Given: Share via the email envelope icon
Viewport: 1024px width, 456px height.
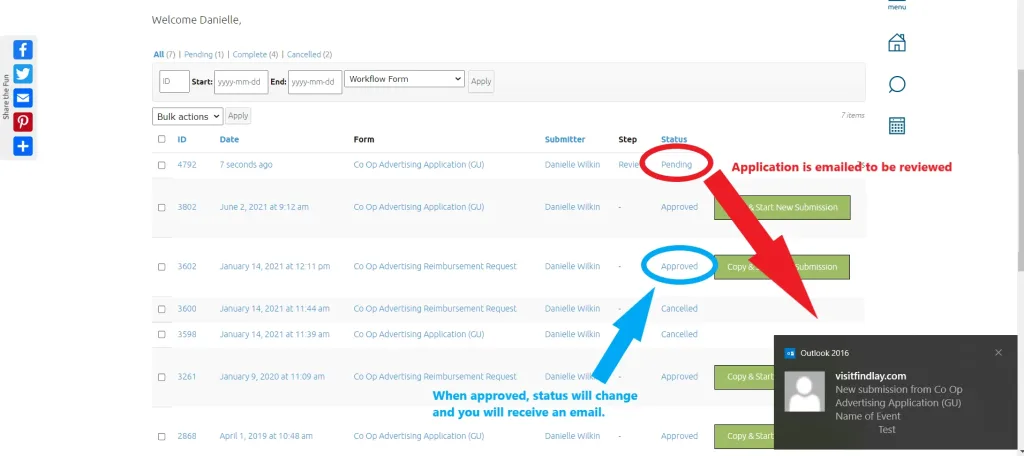Looking at the screenshot, I should pos(23,98).
